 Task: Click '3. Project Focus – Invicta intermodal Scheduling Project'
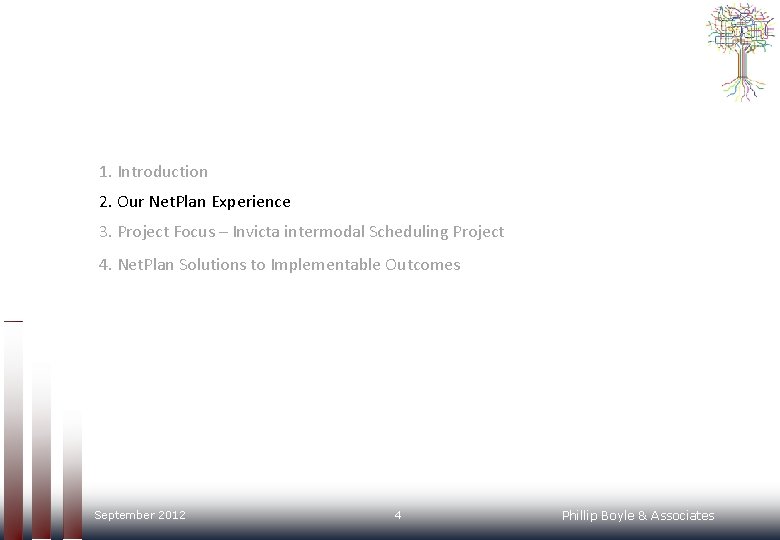[301, 232]
